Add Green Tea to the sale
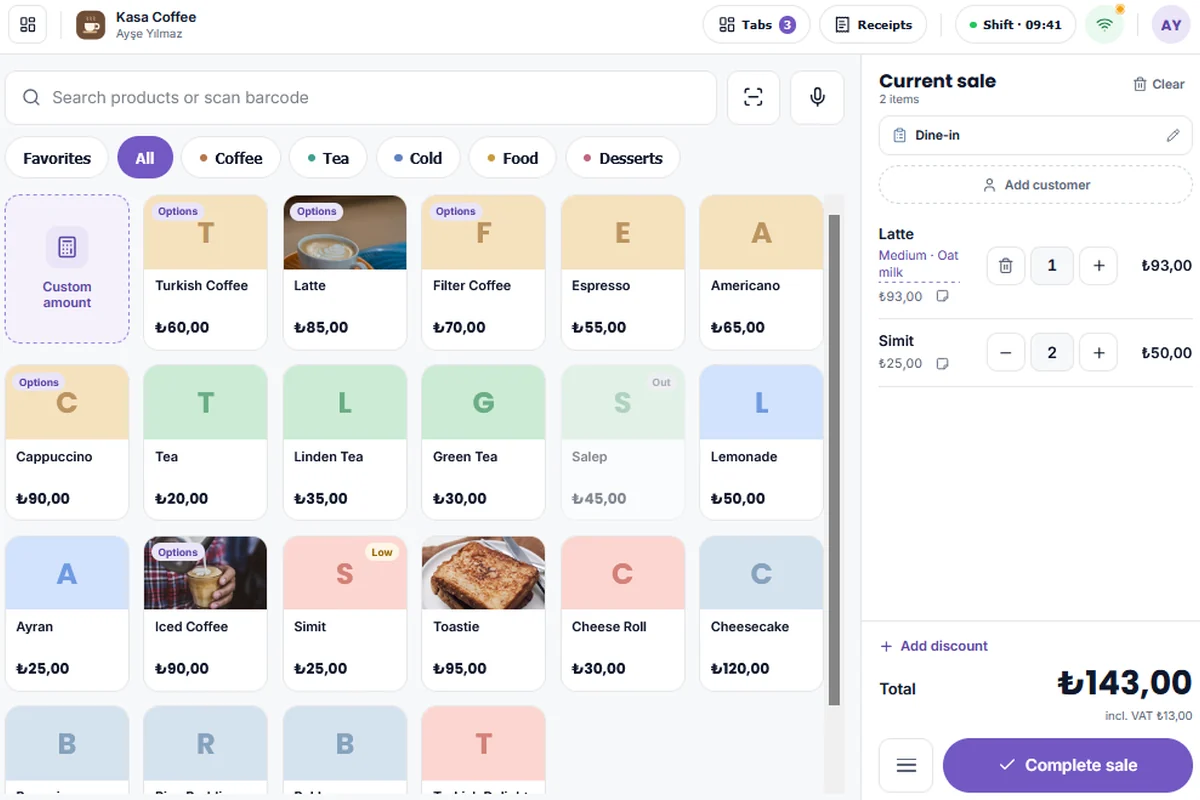Viewport: 1200px width, 800px height. pos(484,443)
